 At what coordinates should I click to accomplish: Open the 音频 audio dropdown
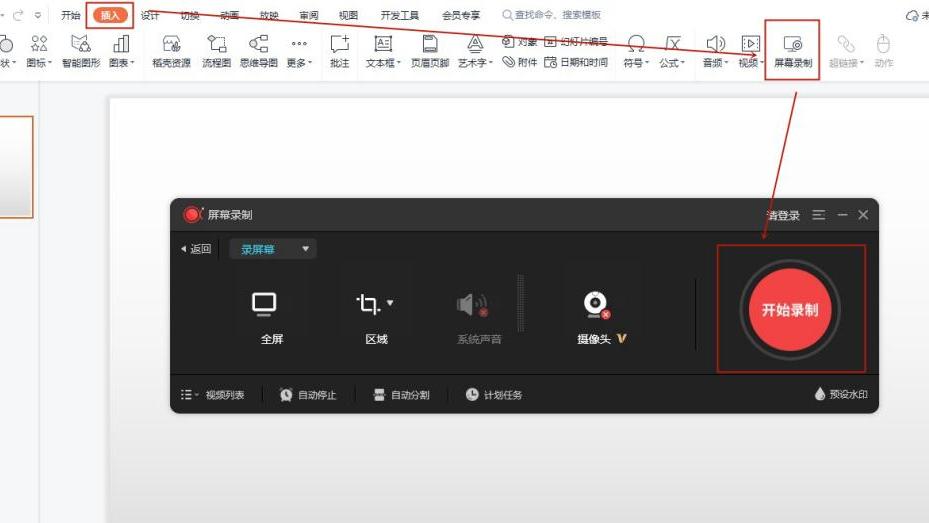715,51
